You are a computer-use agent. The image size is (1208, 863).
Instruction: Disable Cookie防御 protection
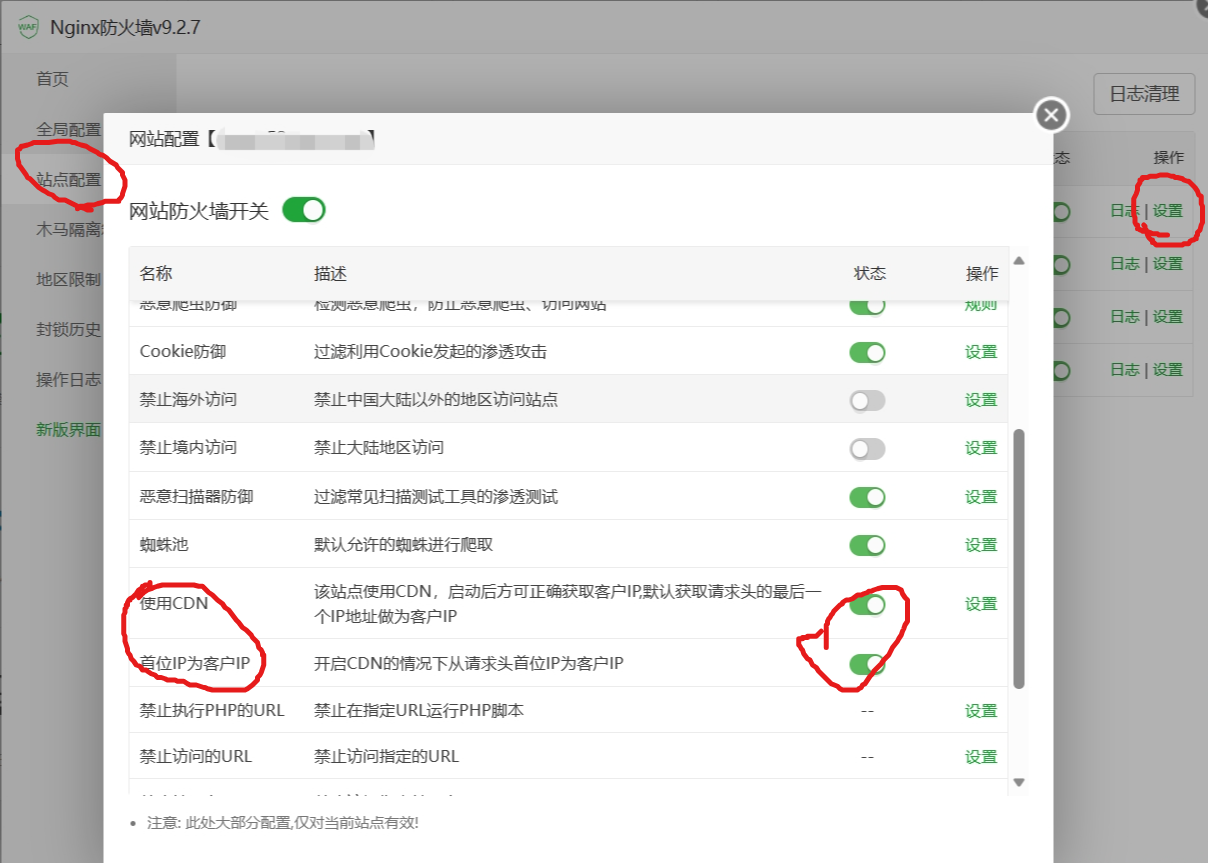pyautogui.click(x=866, y=351)
